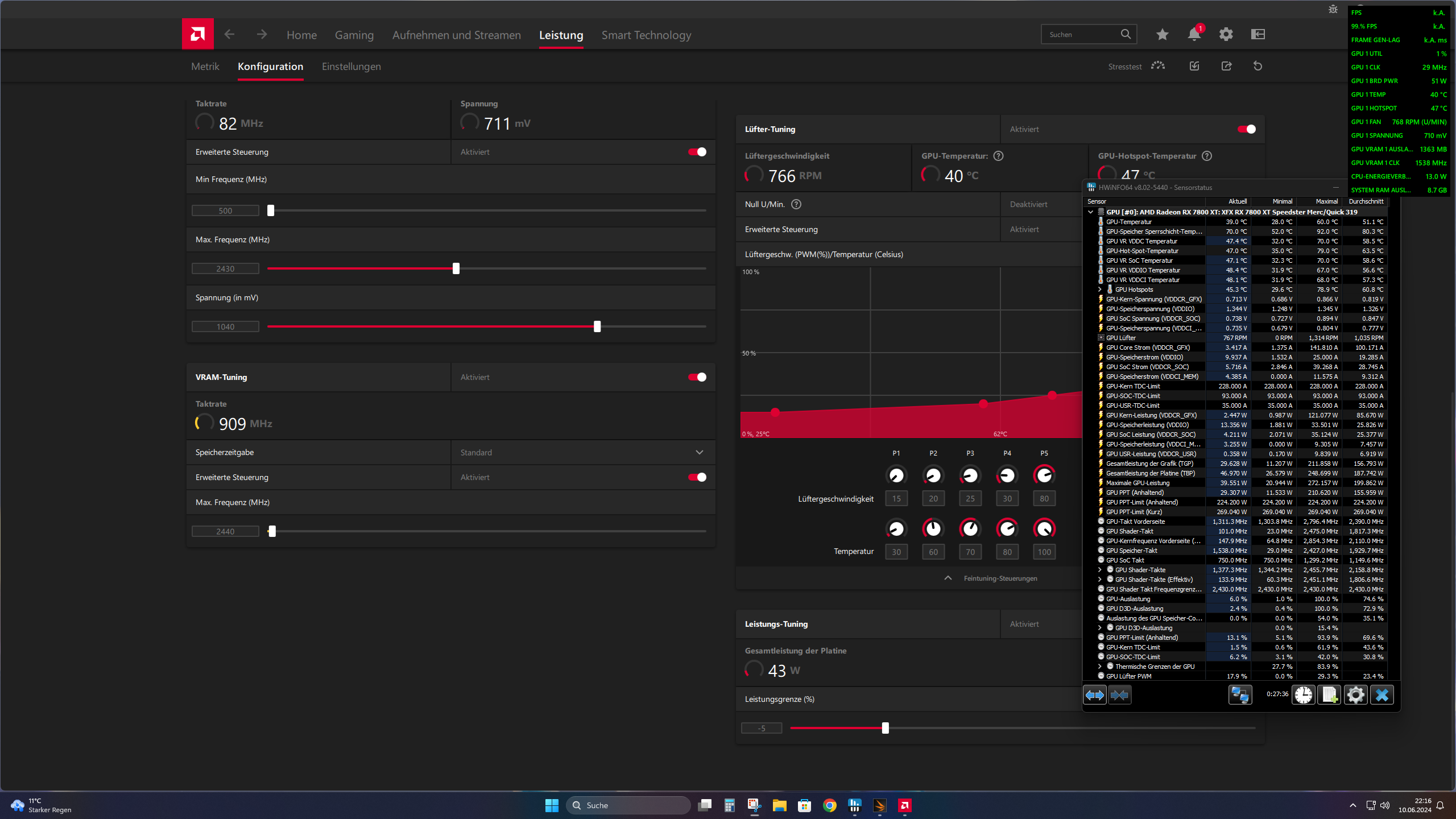The width and height of the screenshot is (1456, 819).
Task: Click the Spannung (in mV) slider handle
Action: pos(597,326)
